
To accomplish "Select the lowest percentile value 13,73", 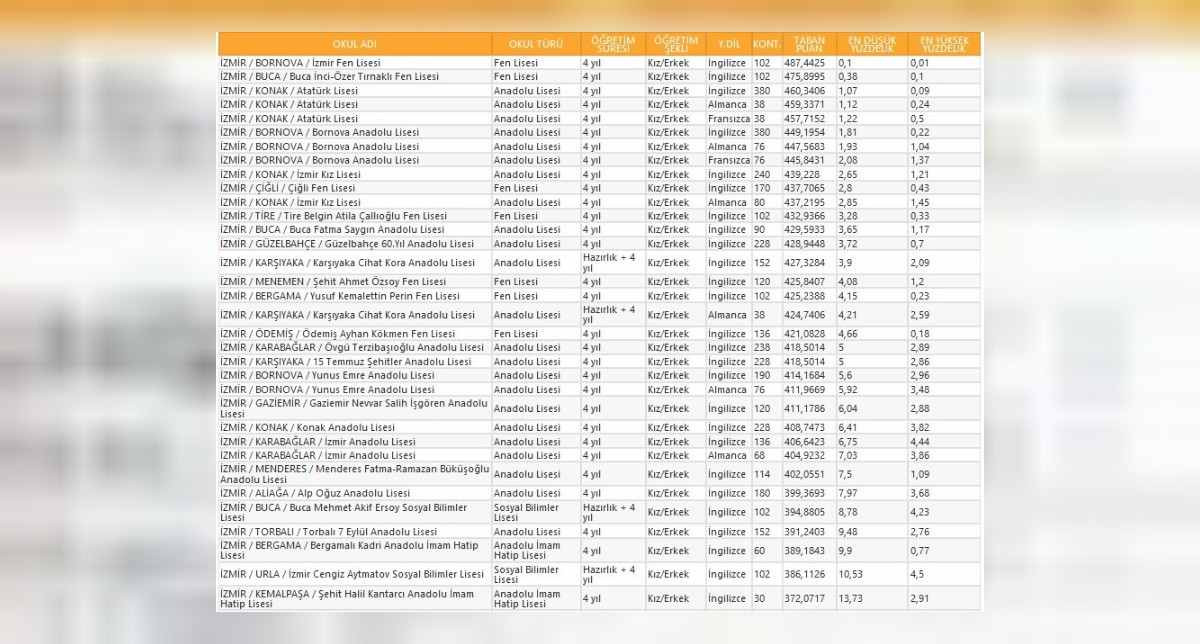I will (x=850, y=598).
